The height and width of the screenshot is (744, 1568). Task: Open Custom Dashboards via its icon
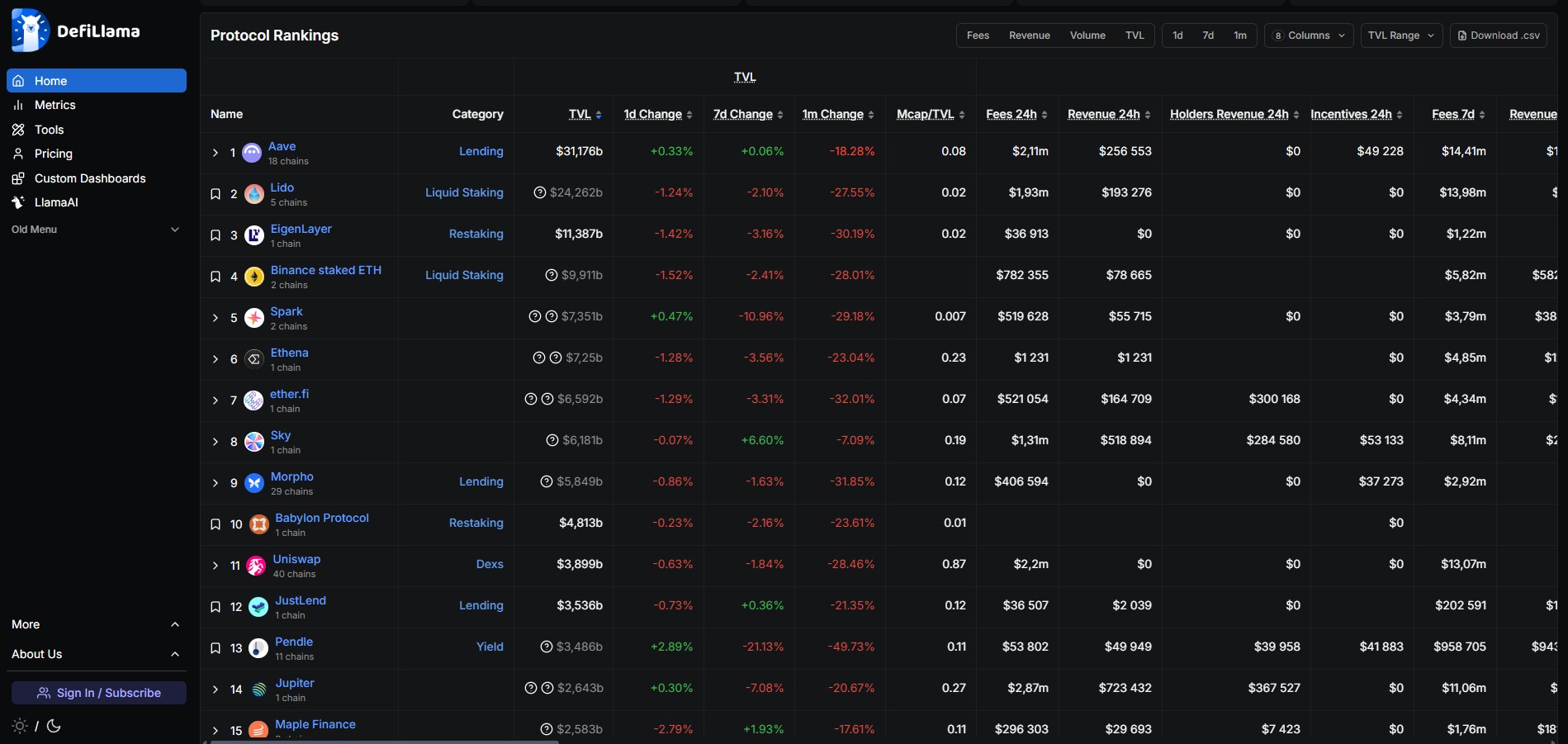(x=17, y=178)
